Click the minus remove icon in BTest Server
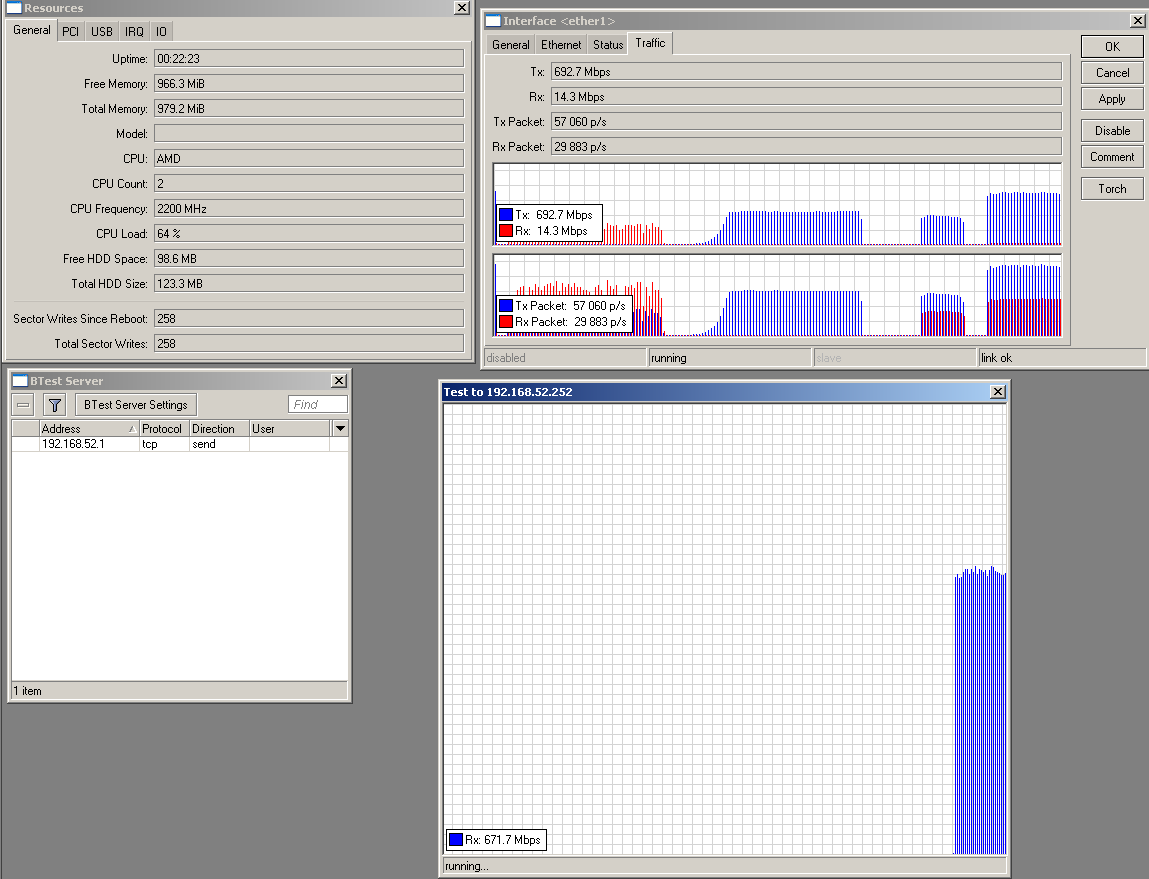 point(24,405)
